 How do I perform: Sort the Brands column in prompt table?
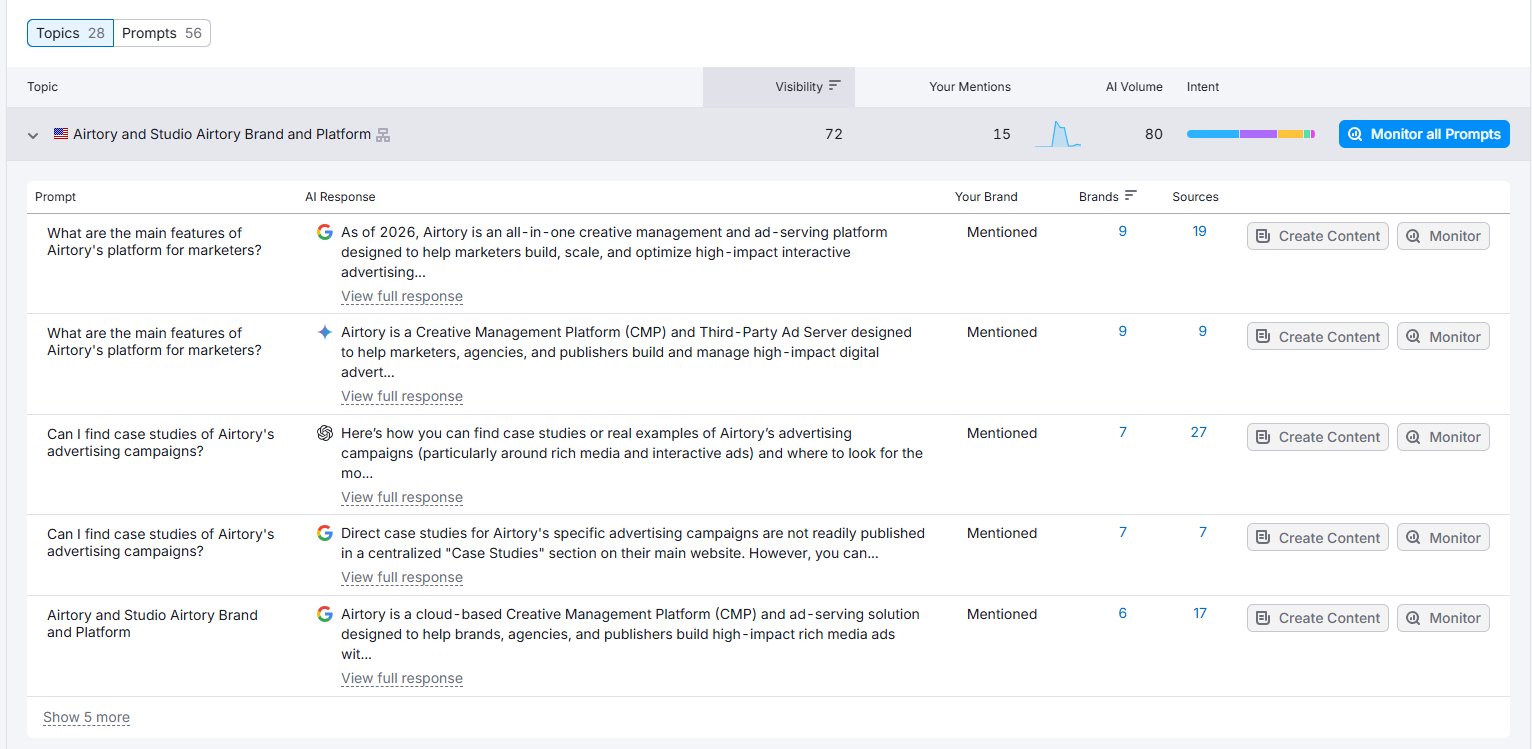coord(1108,197)
